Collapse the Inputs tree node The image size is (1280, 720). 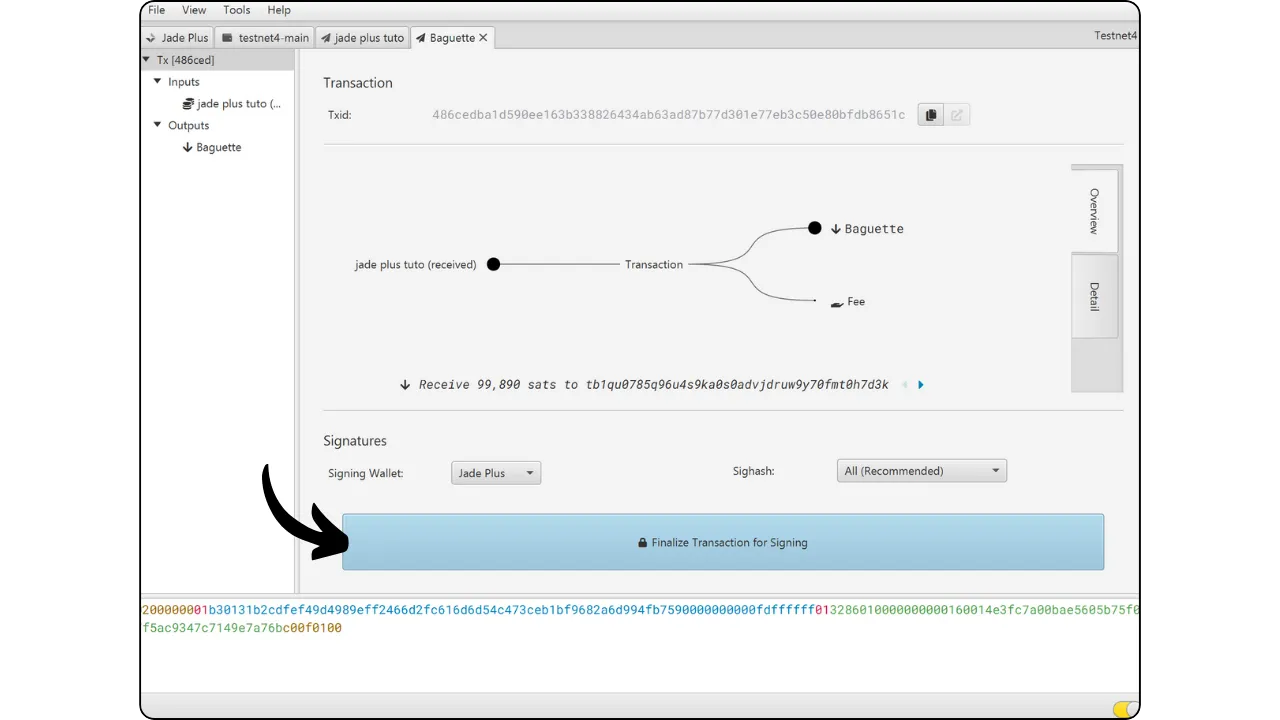158,82
